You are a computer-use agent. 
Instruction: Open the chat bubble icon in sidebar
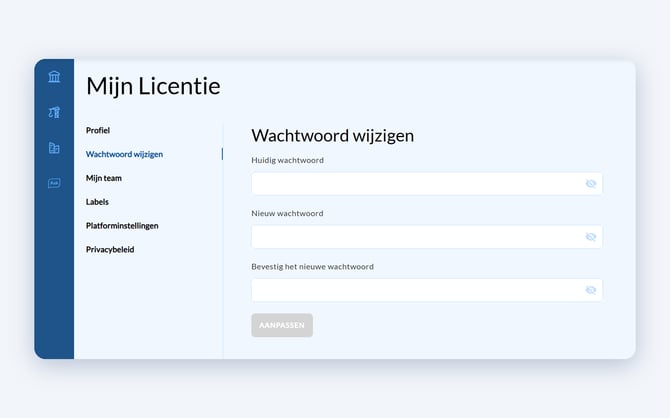click(54, 183)
